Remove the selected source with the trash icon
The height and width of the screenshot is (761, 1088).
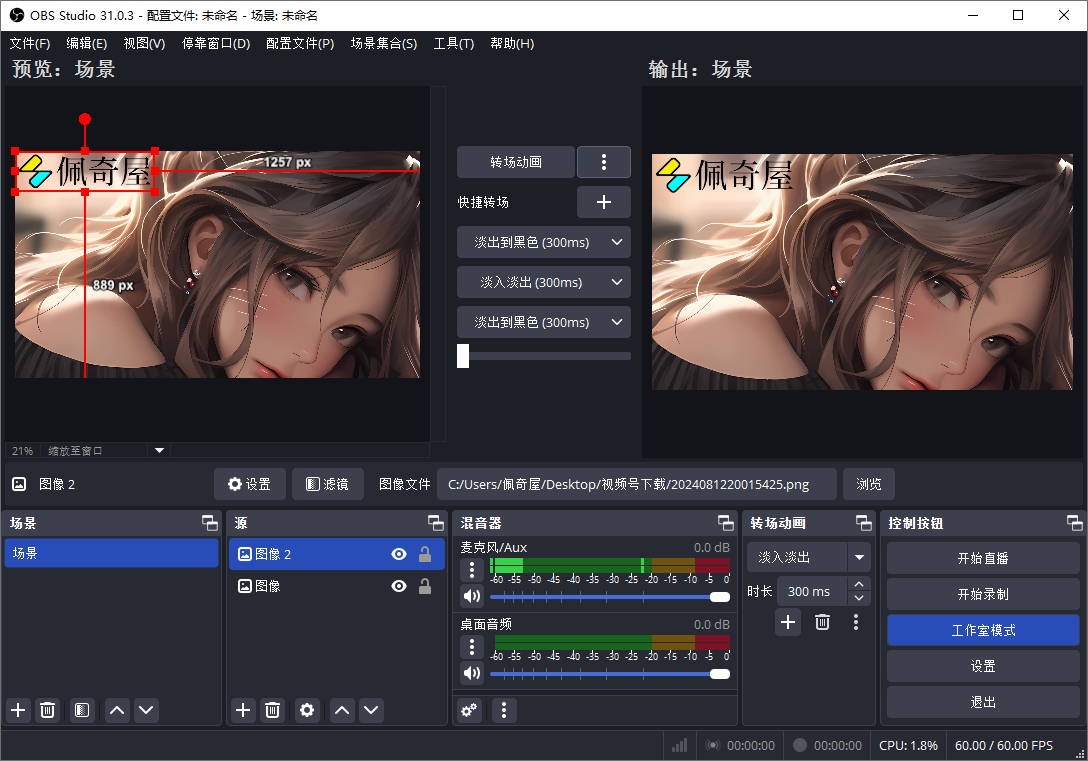272,710
